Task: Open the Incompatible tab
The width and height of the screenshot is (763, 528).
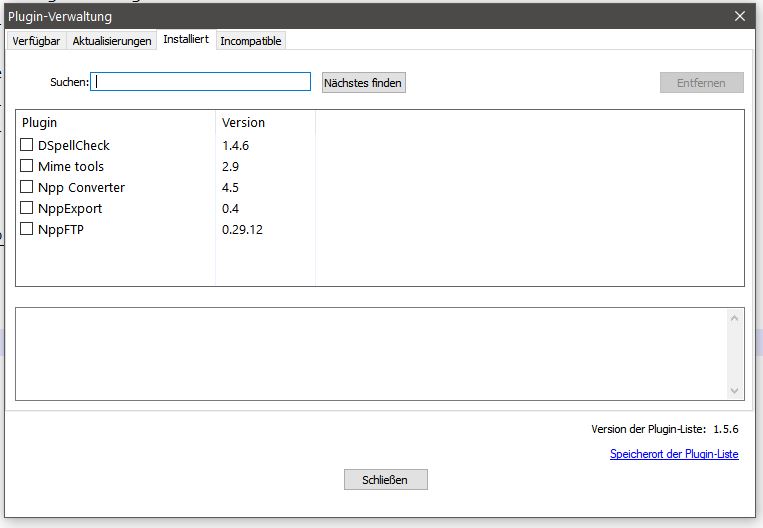Action: point(251,41)
